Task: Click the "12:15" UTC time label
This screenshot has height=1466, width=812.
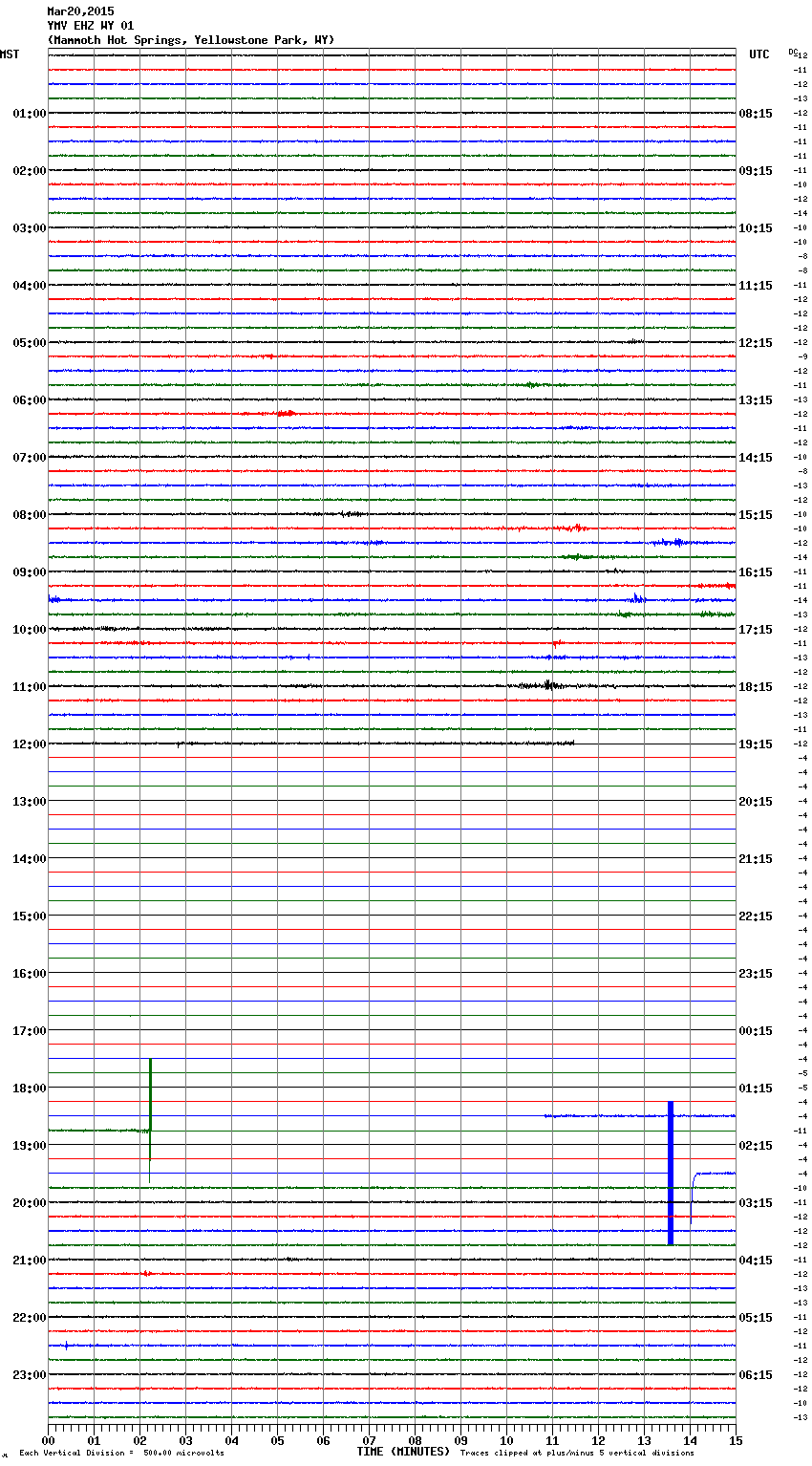Action: pos(756,343)
